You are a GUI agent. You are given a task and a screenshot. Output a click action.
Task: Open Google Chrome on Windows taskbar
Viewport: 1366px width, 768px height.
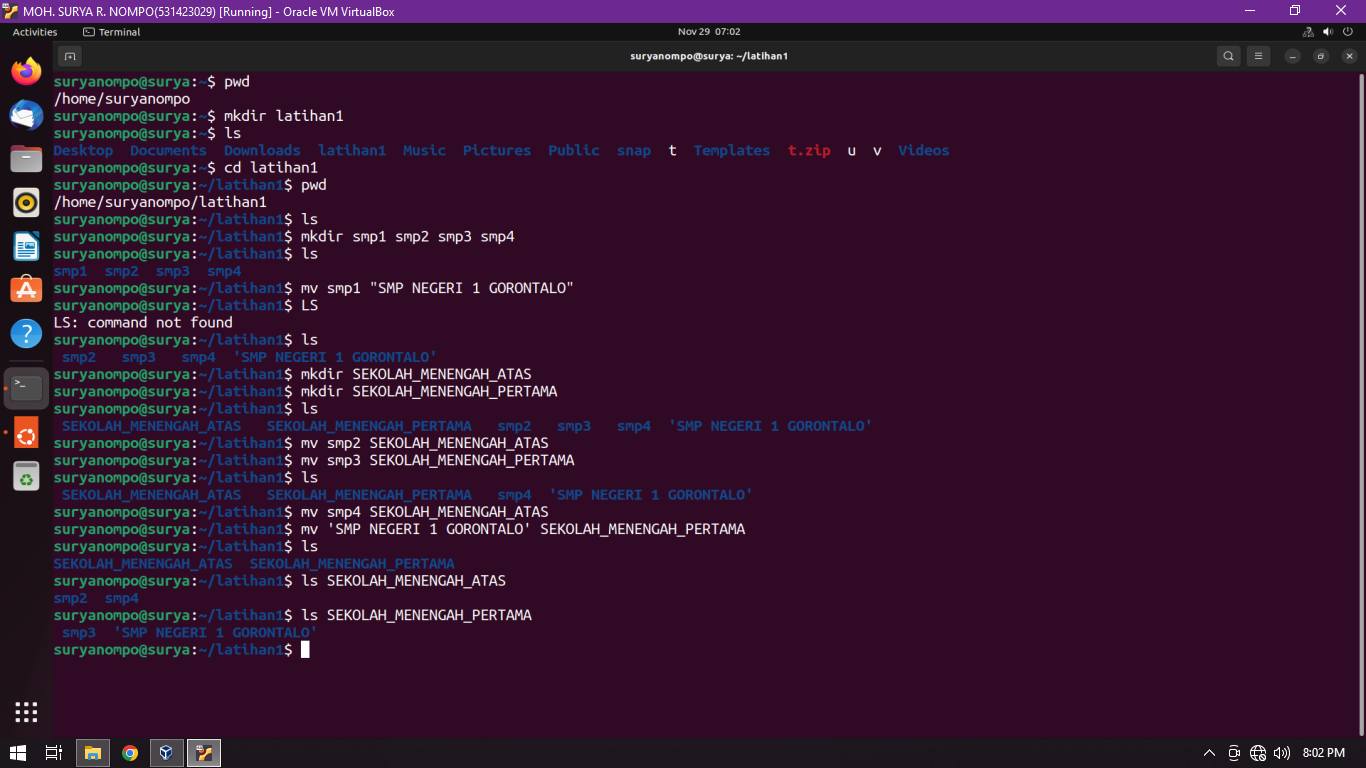click(x=130, y=753)
